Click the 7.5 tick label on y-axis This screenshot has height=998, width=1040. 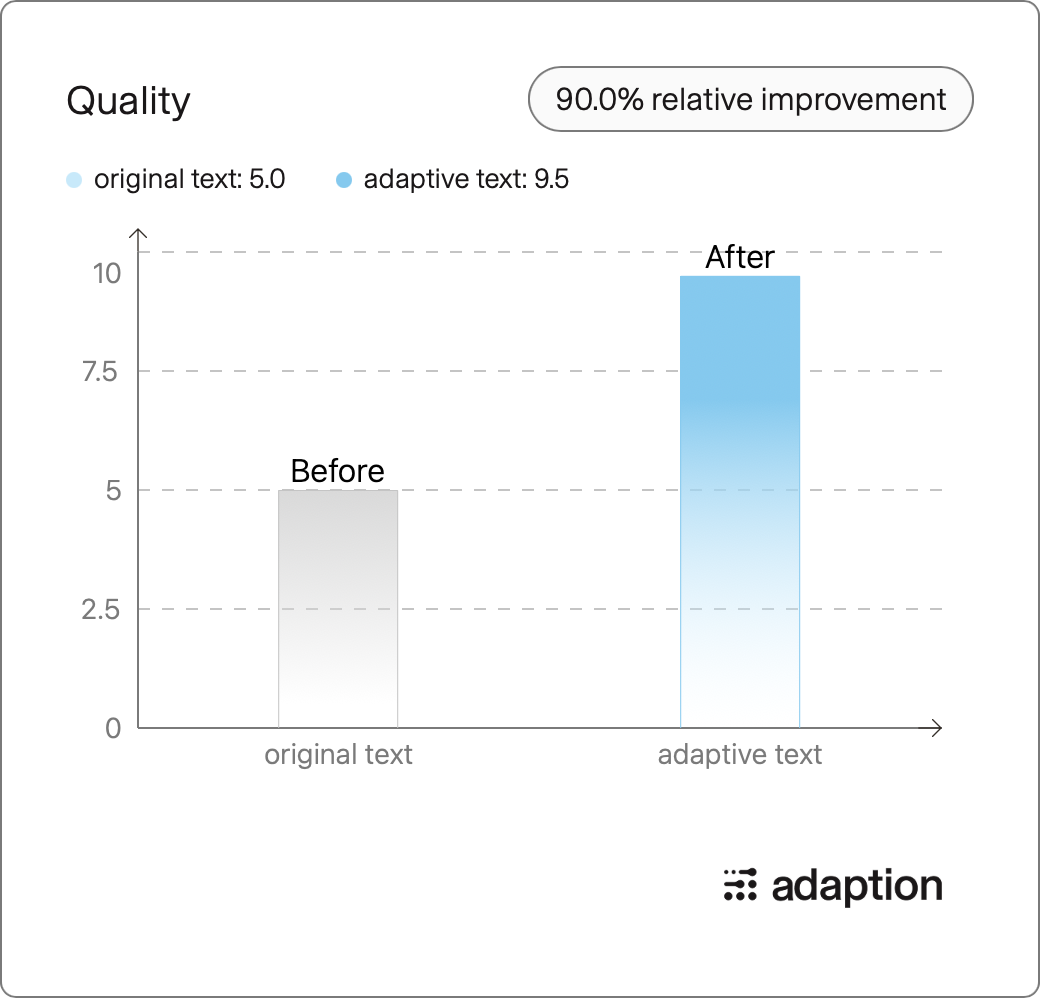(100, 372)
